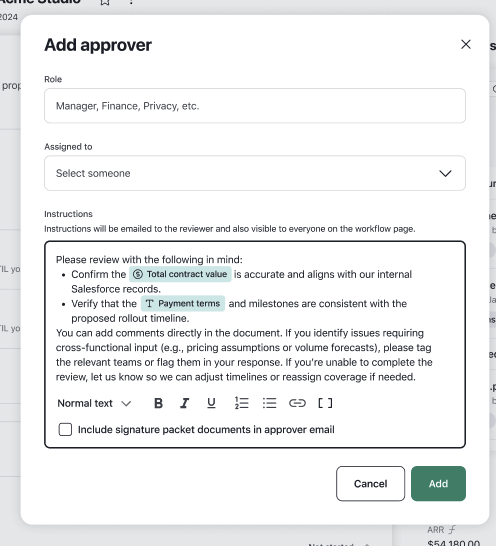The width and height of the screenshot is (496, 546).
Task: Underline the selected instruction text
Action: [x=211, y=403]
